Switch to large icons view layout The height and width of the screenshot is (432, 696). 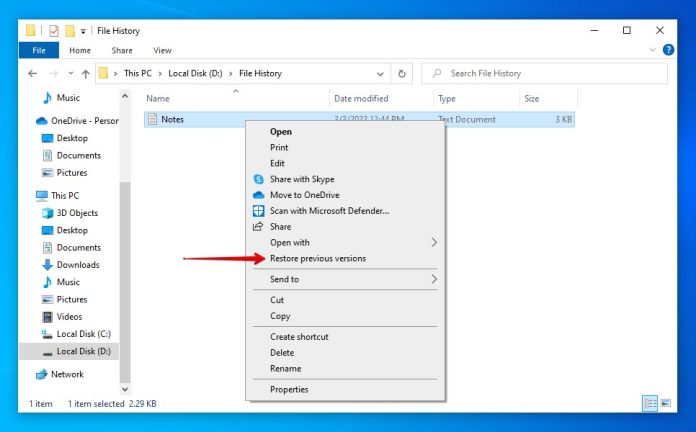click(666, 404)
